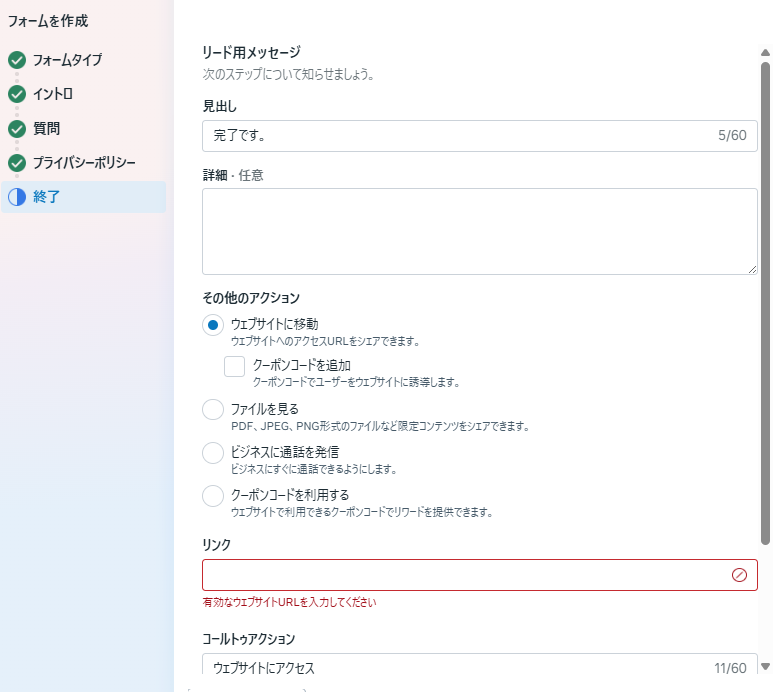This screenshot has width=781, height=692.
Task: Click the コールトゥアクション text field
Action: pos(460,668)
